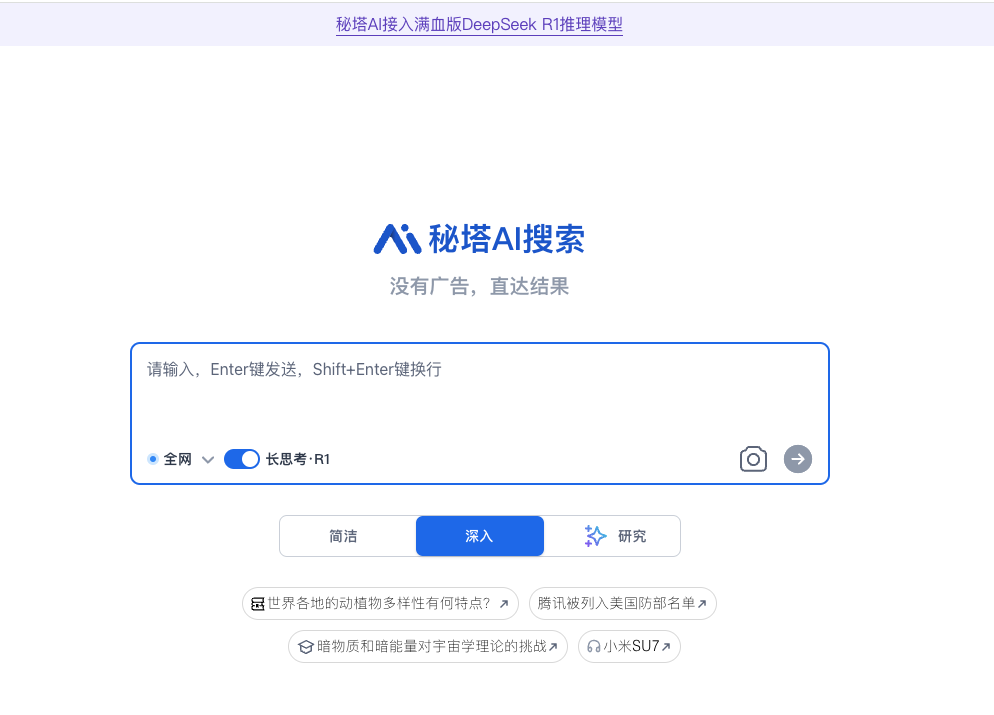994x715 pixels.
Task: Click the graduation cap icon on the dark matter suggestion
Action: [x=306, y=646]
